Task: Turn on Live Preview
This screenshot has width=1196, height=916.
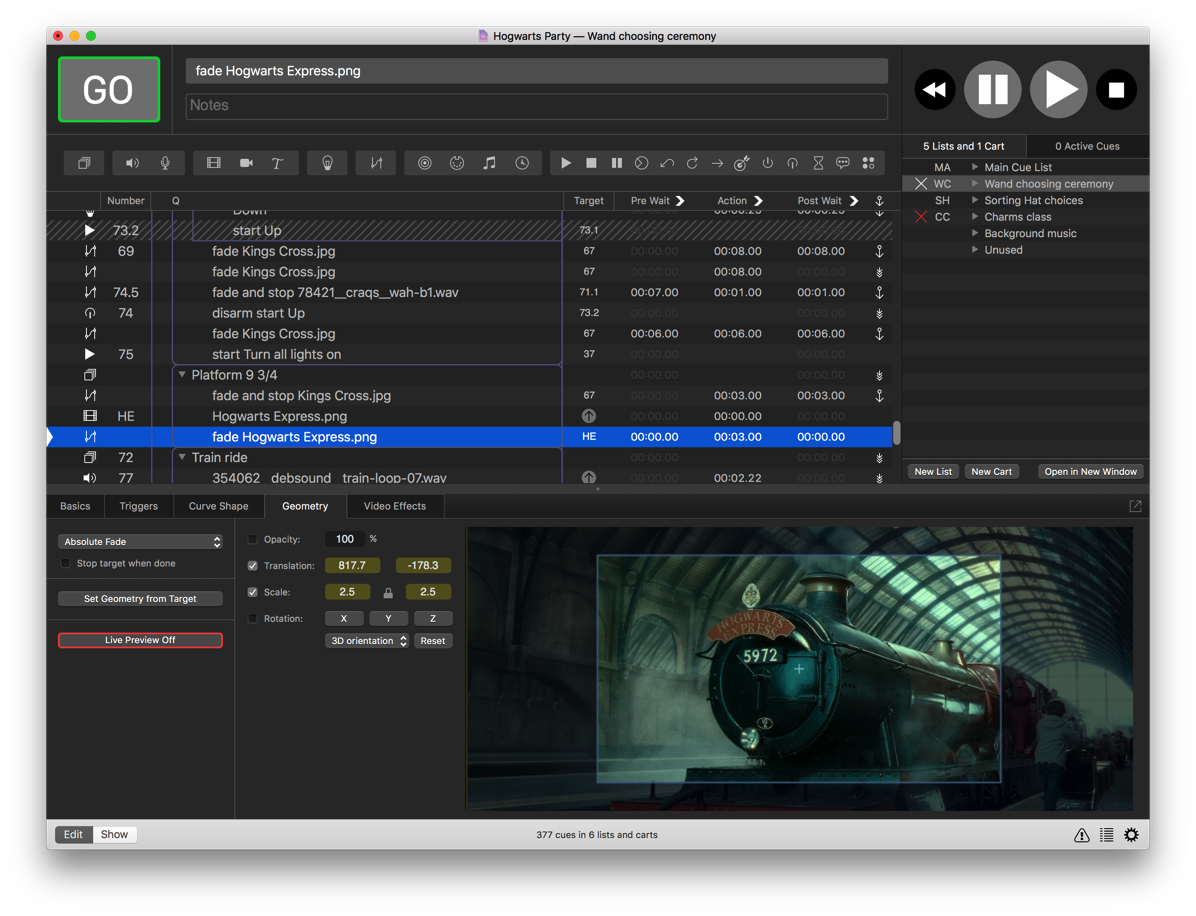Action: (140, 640)
